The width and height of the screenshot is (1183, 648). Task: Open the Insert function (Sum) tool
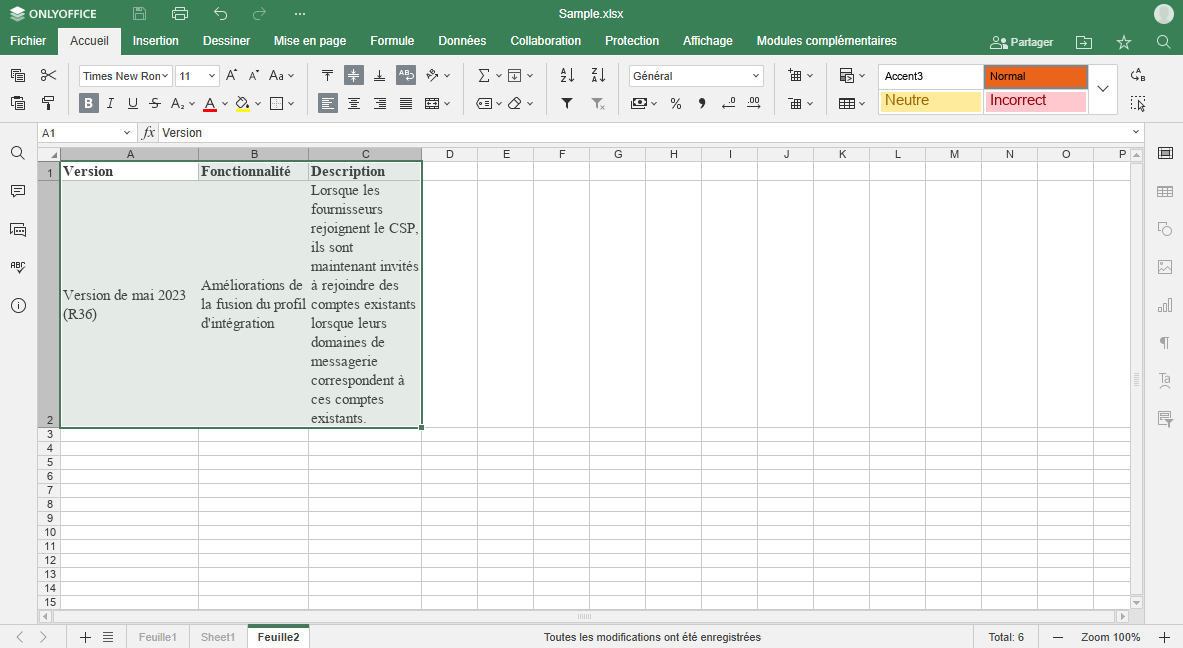point(484,74)
